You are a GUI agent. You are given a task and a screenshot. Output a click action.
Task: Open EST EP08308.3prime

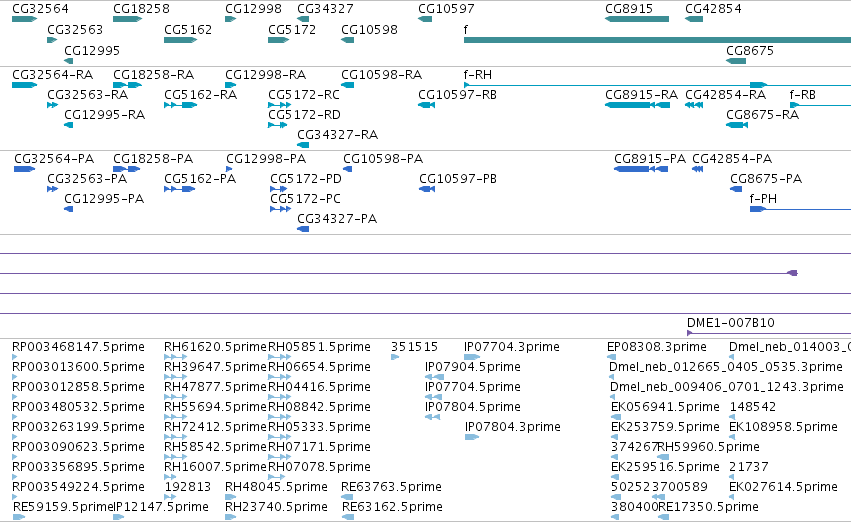click(657, 347)
